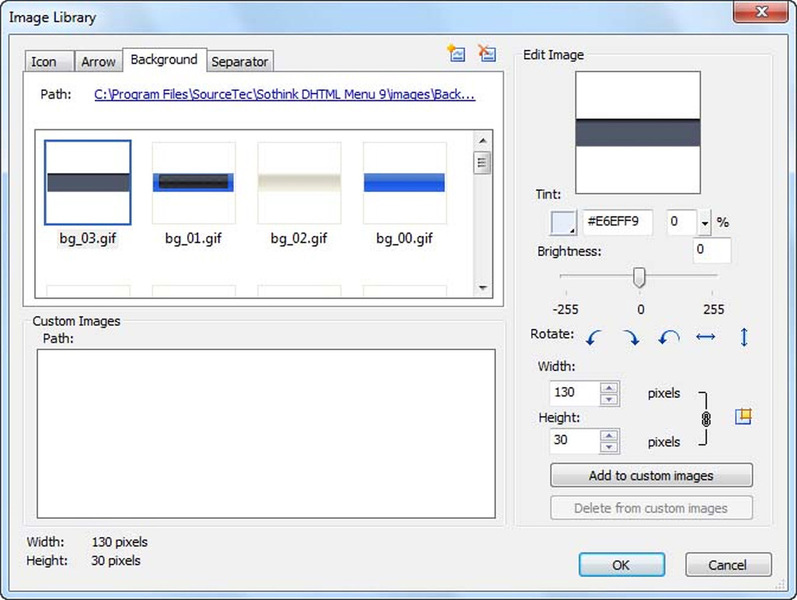This screenshot has height=600, width=797.
Task: Click the brightness slider handle
Action: tap(639, 278)
